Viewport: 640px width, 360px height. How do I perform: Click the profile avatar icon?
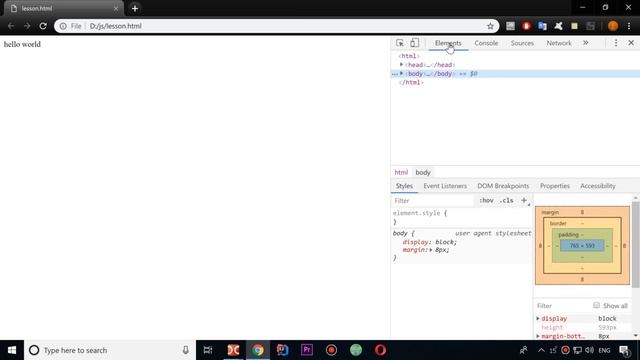click(x=613, y=26)
